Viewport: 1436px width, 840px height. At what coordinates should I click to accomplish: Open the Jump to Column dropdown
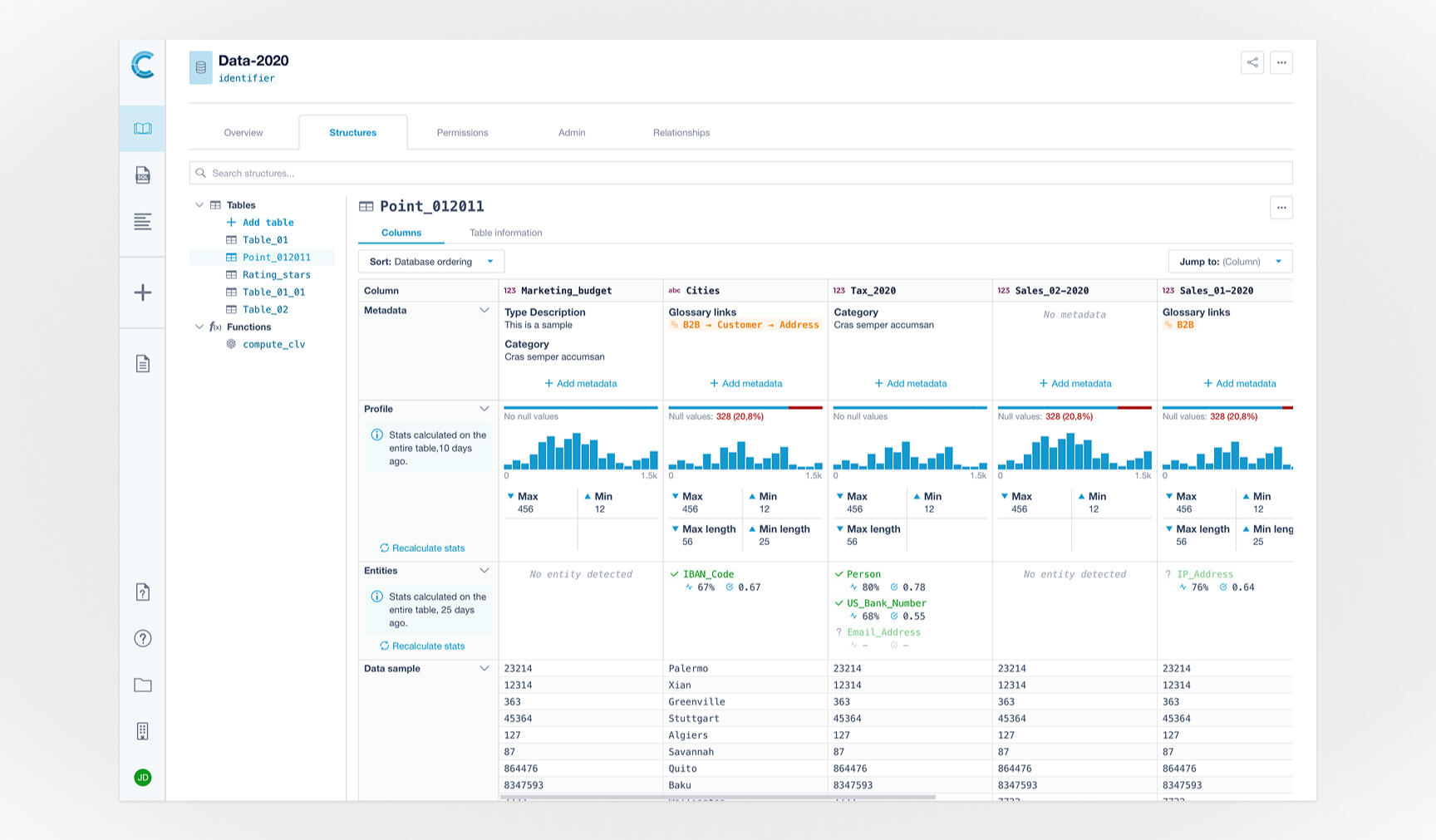[1229, 262]
